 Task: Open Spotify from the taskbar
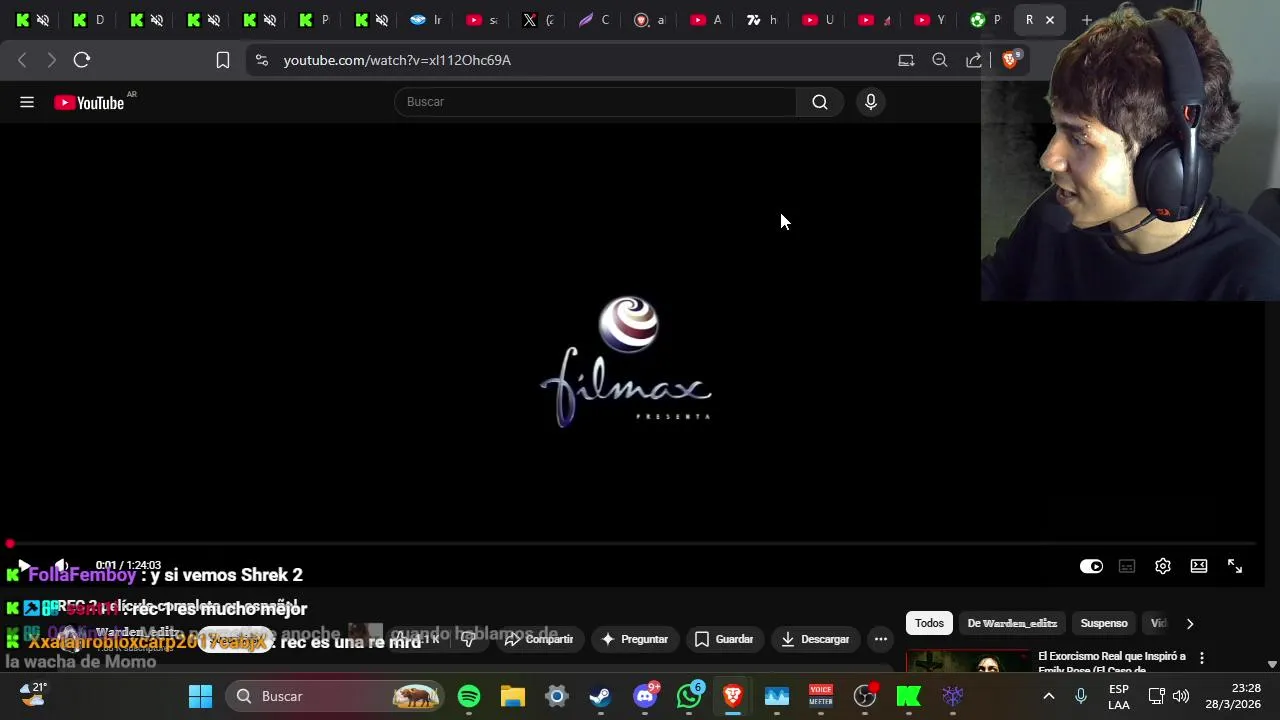[x=469, y=696]
